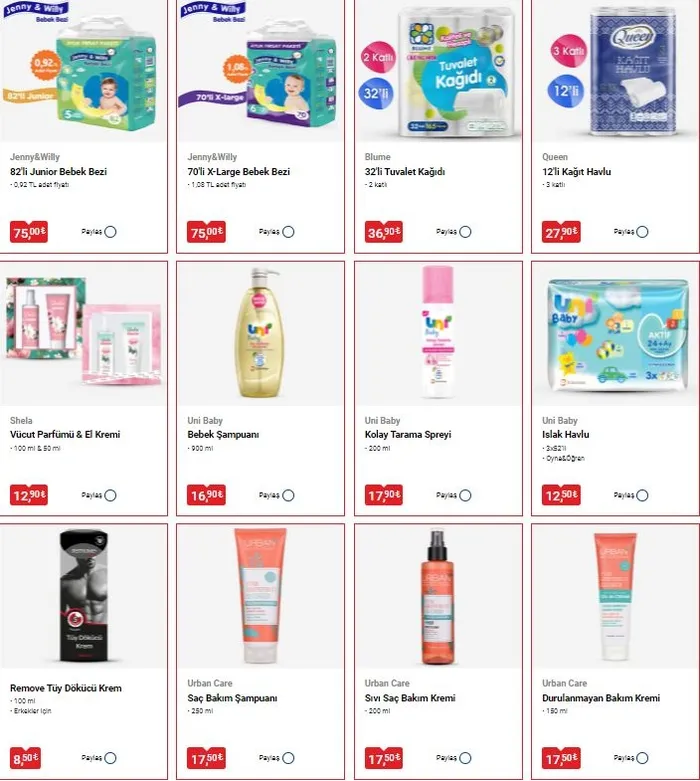This screenshot has height=781, width=700.
Task: Open the Uni Baby shampoo bottle image
Action: tap(260, 333)
